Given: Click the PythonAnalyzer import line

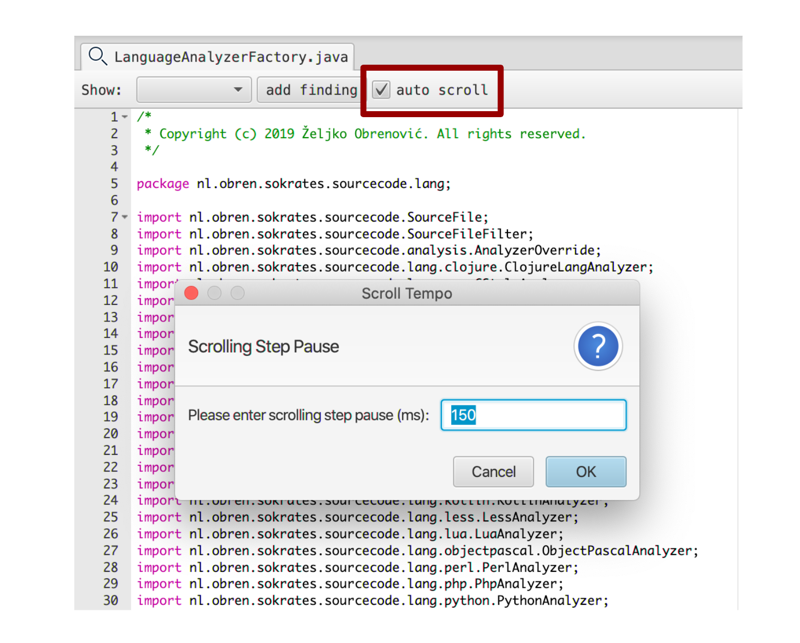Looking at the screenshot, I should pyautogui.click(x=372, y=600).
